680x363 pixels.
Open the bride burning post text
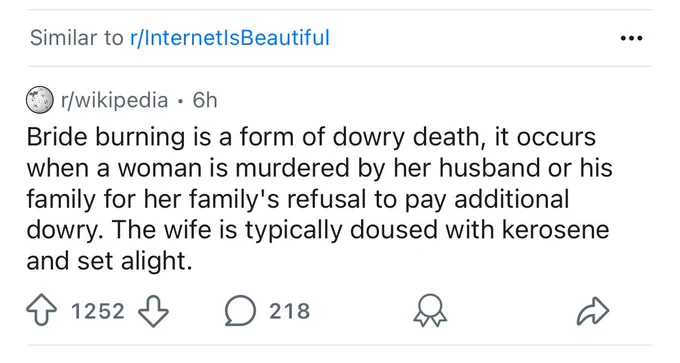[x=320, y=199]
